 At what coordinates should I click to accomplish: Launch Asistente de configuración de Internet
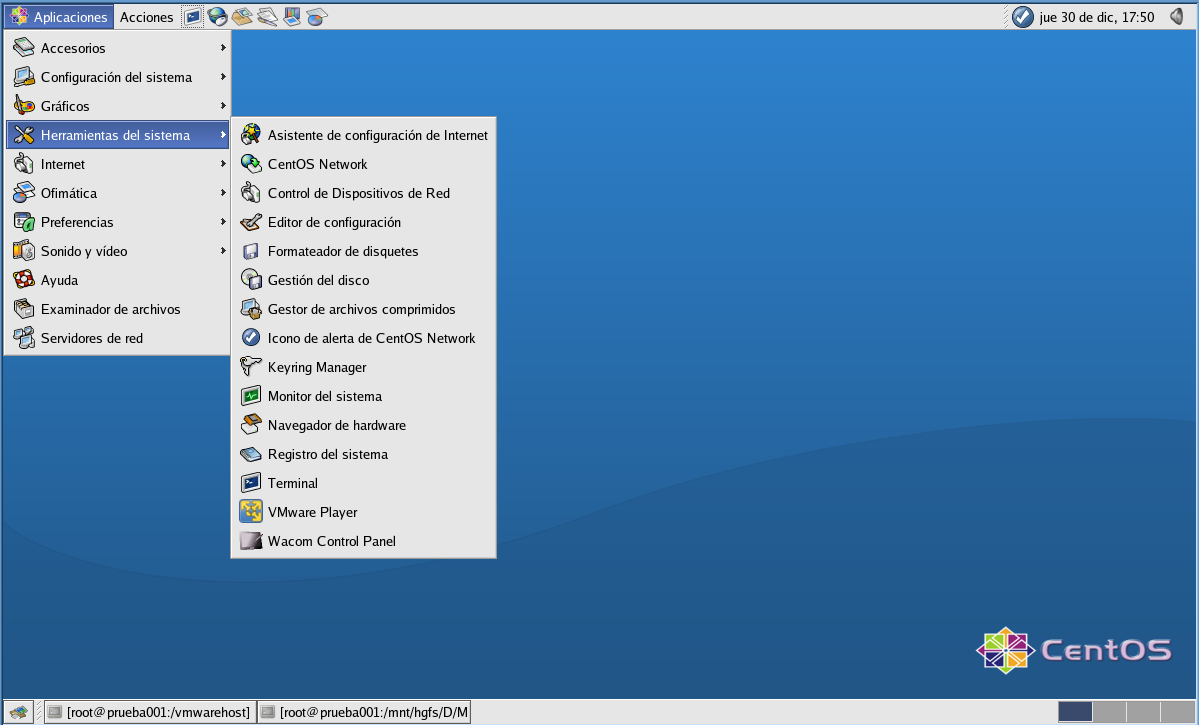[364, 135]
